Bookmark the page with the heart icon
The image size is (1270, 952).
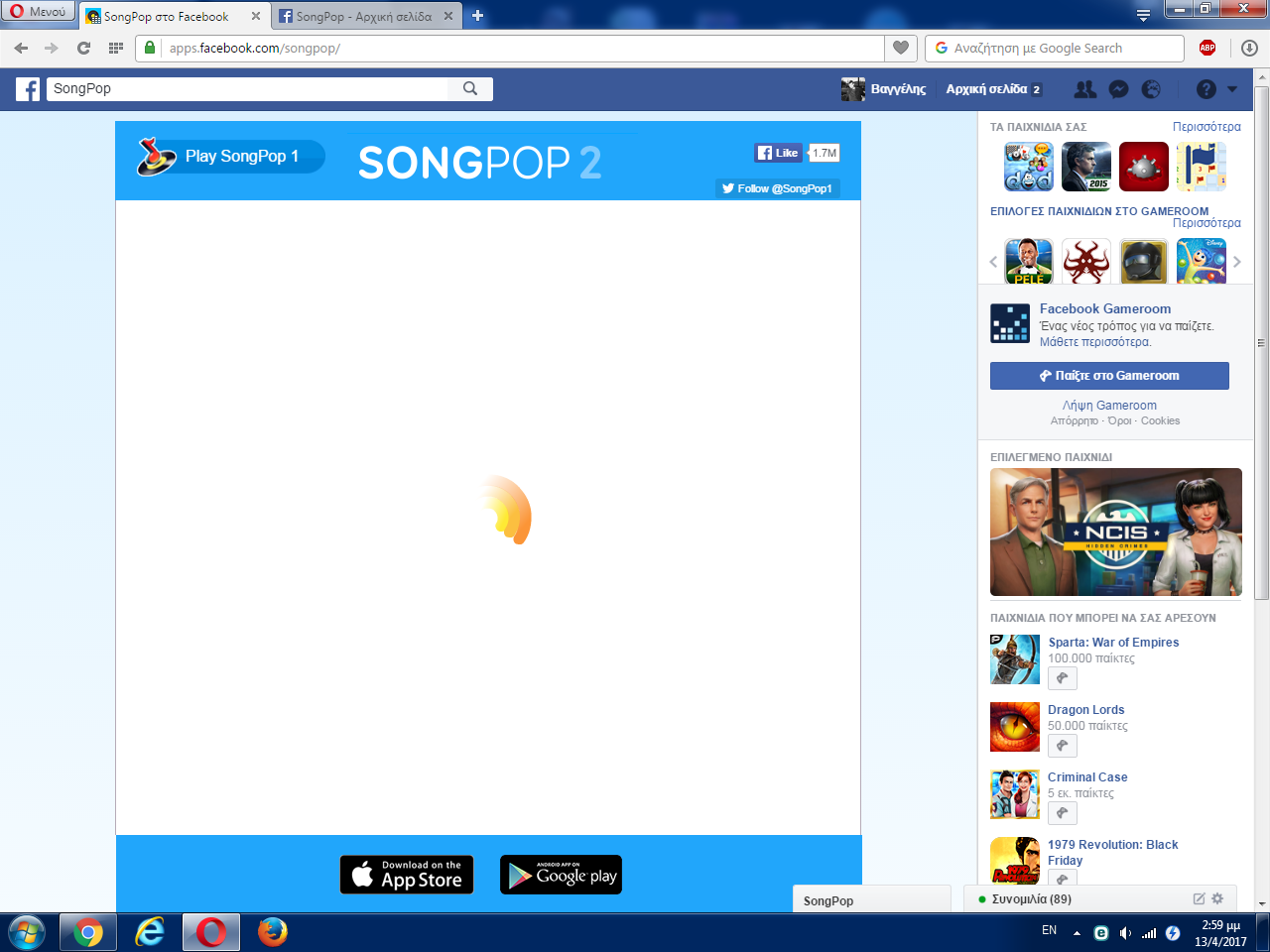[900, 48]
